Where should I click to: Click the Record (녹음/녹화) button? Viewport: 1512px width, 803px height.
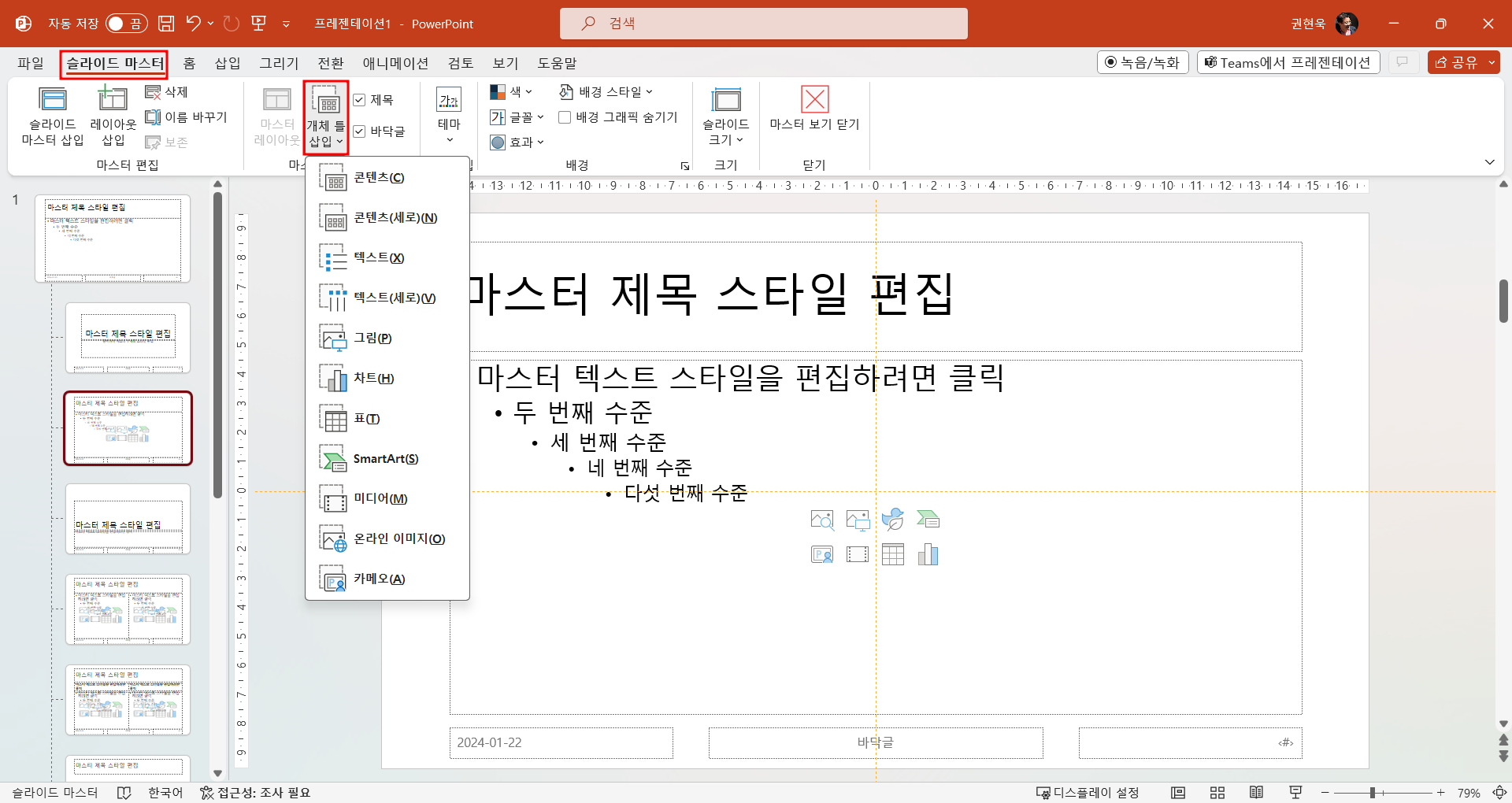1143,62
